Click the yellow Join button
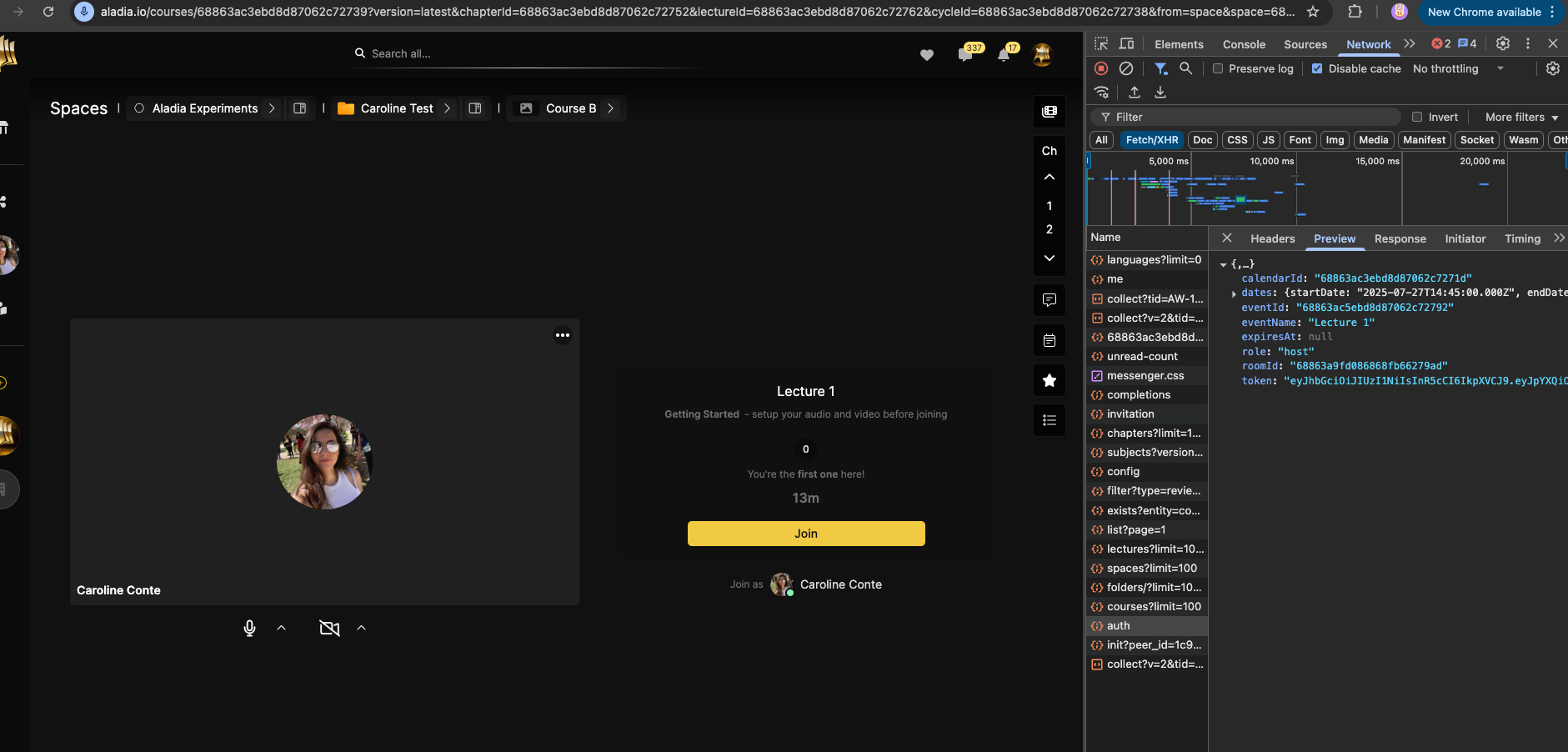 [806, 534]
